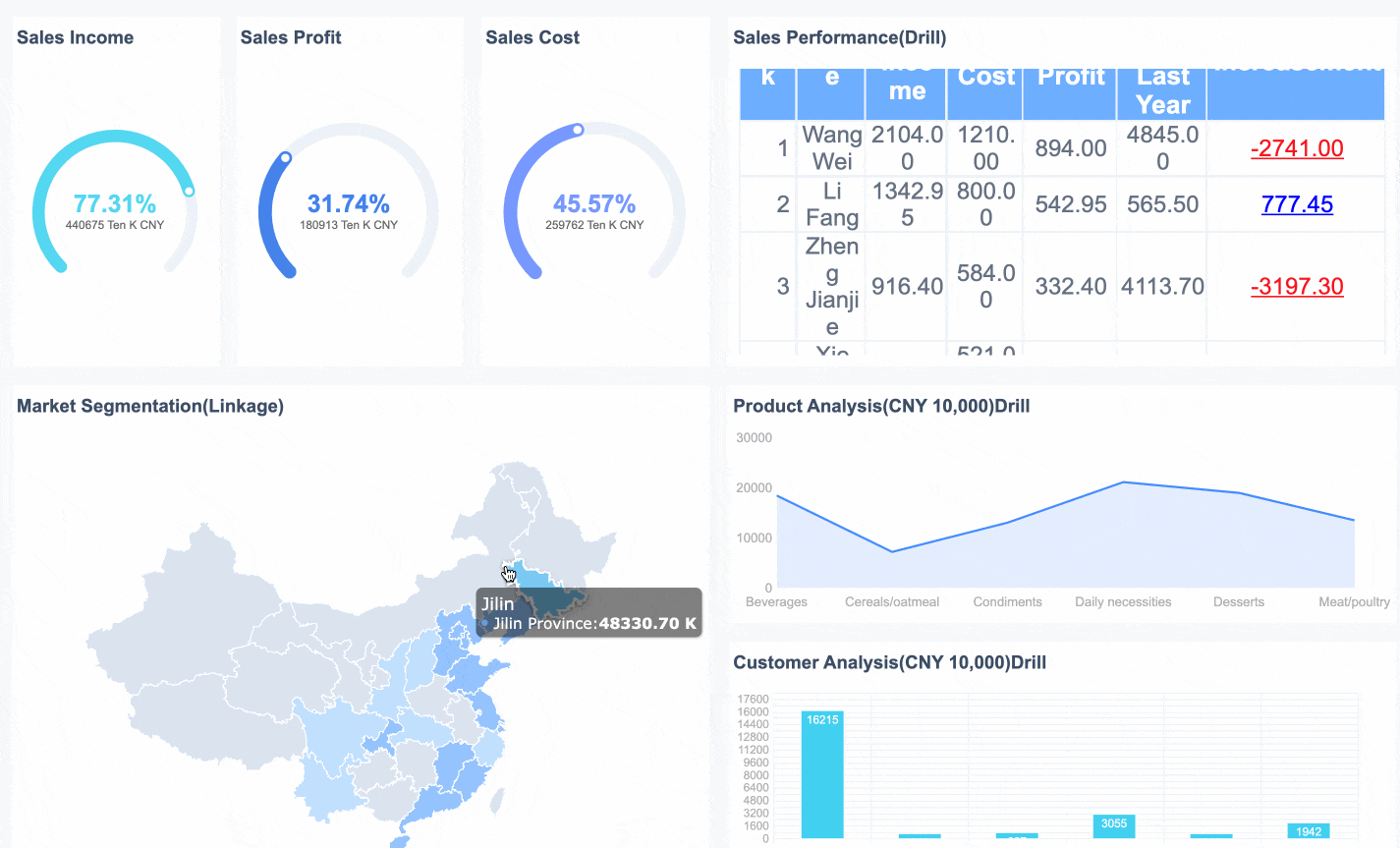Select the Daily necessities peak on the line chart
Screen dimensions: 1400x848
(x=1123, y=481)
